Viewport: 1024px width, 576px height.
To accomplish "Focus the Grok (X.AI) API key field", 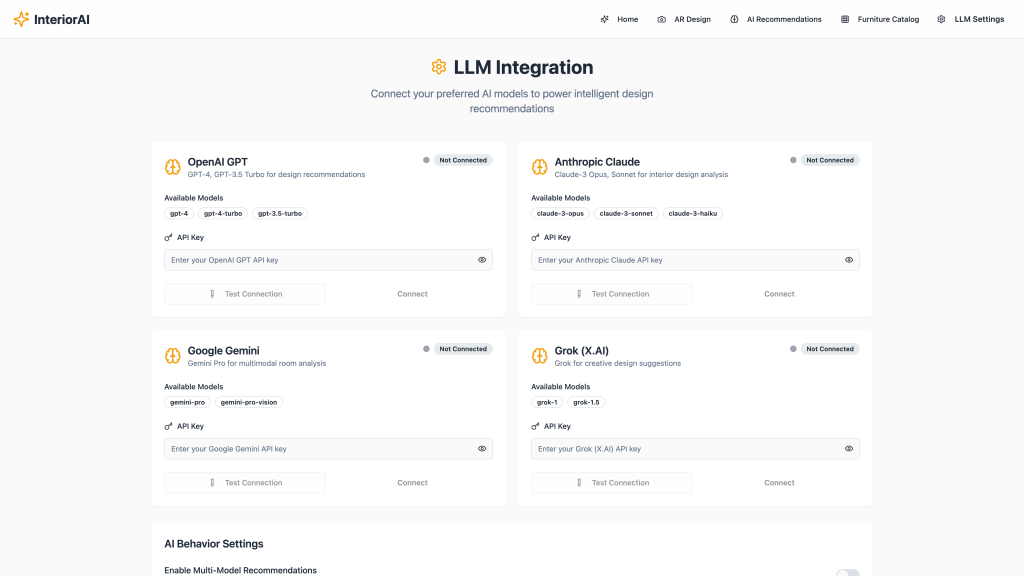I will coord(696,449).
